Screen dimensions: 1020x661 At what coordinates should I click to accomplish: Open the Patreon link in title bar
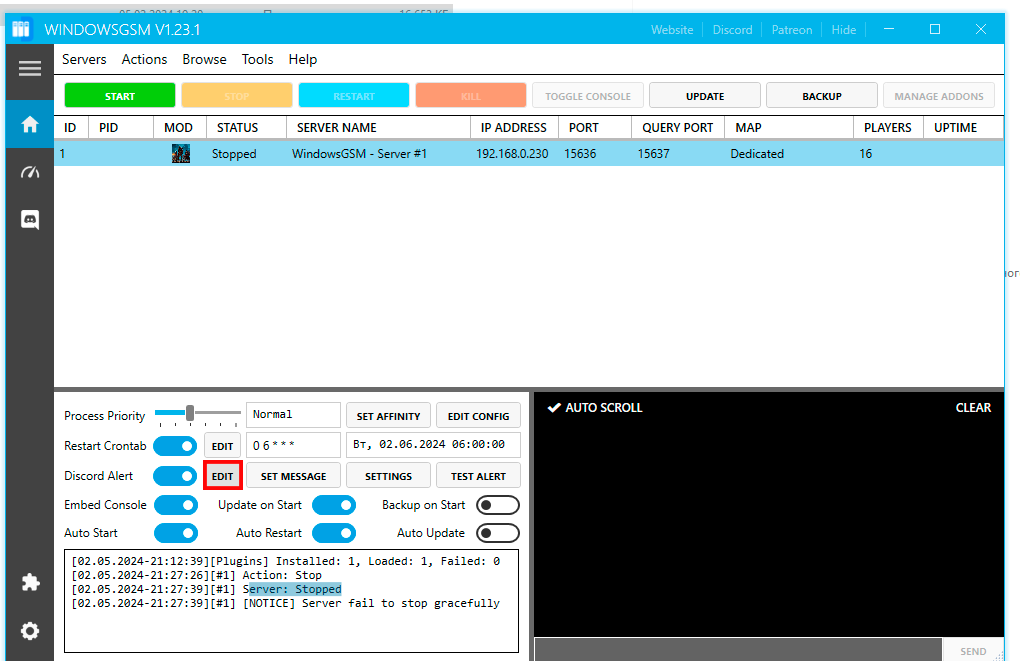coord(792,30)
